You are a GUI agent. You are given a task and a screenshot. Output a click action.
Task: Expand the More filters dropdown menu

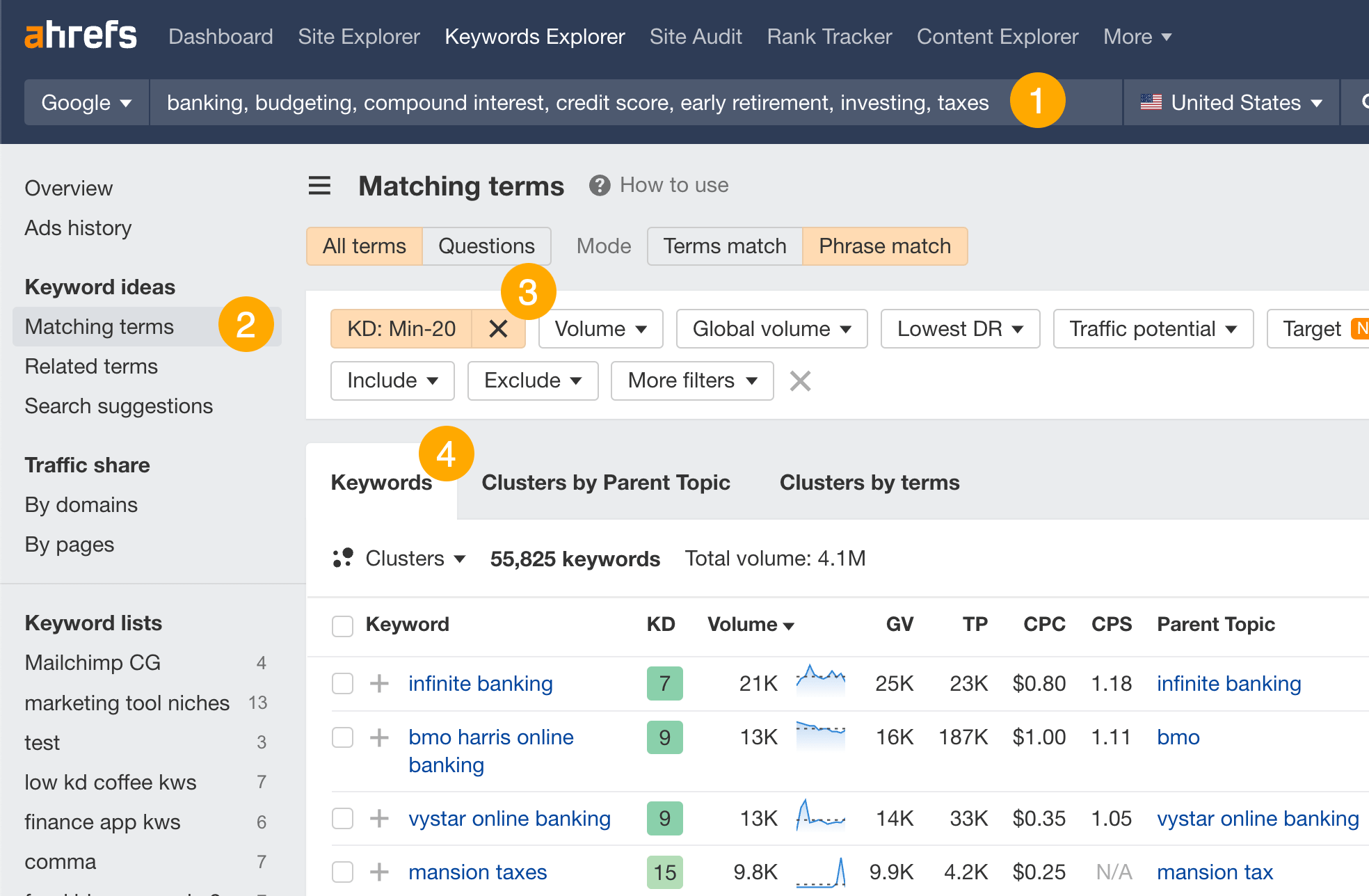pos(692,380)
